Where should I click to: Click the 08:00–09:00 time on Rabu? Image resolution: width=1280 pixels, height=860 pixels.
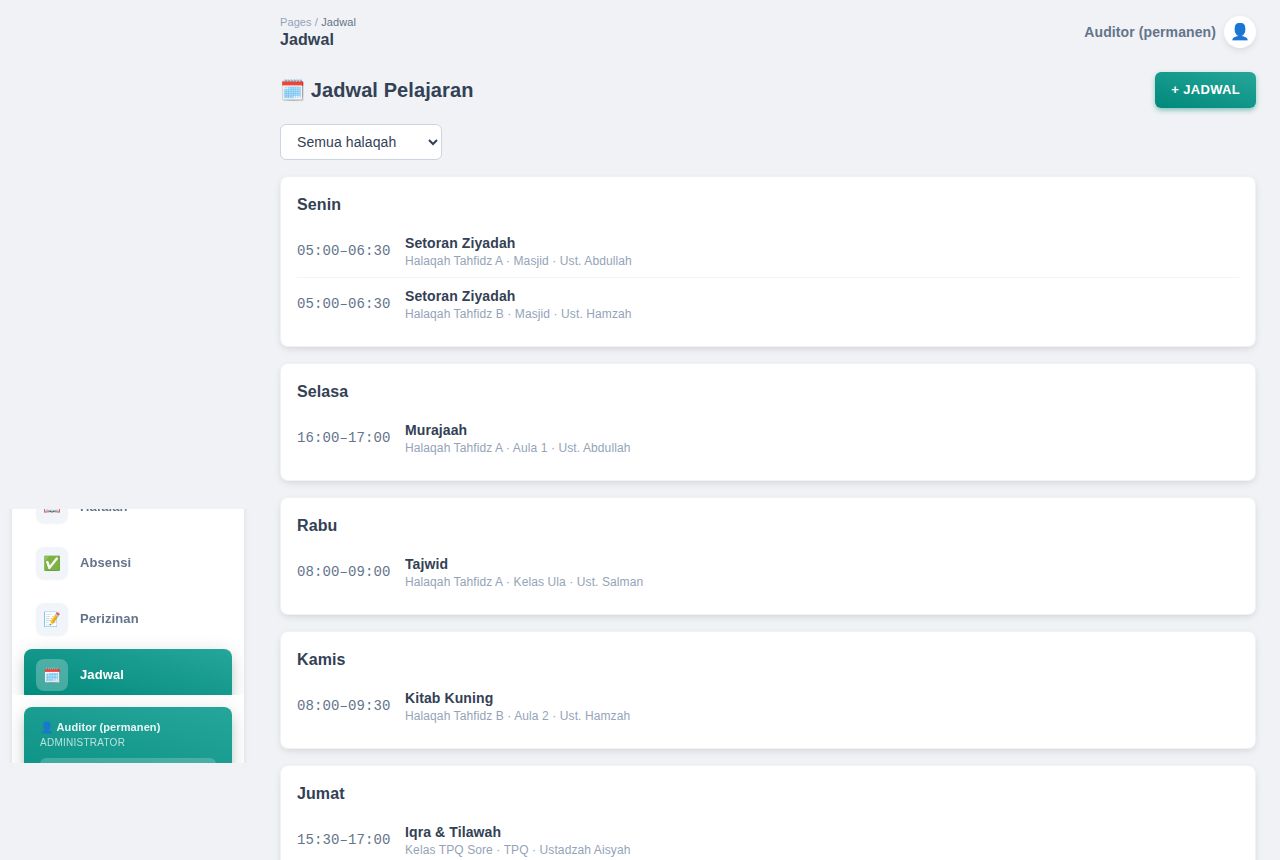(x=344, y=572)
